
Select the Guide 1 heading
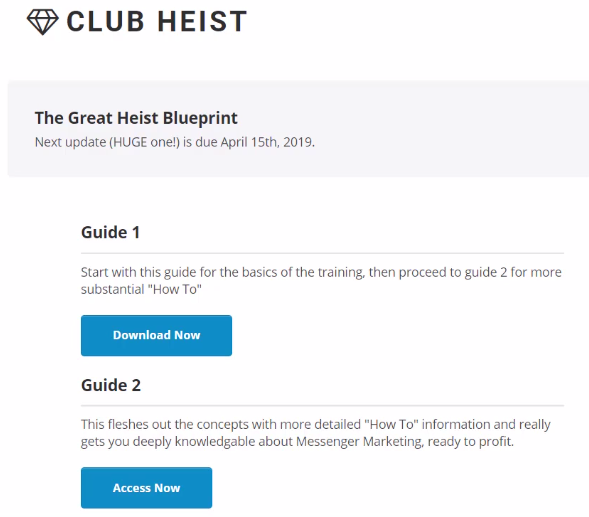point(110,232)
